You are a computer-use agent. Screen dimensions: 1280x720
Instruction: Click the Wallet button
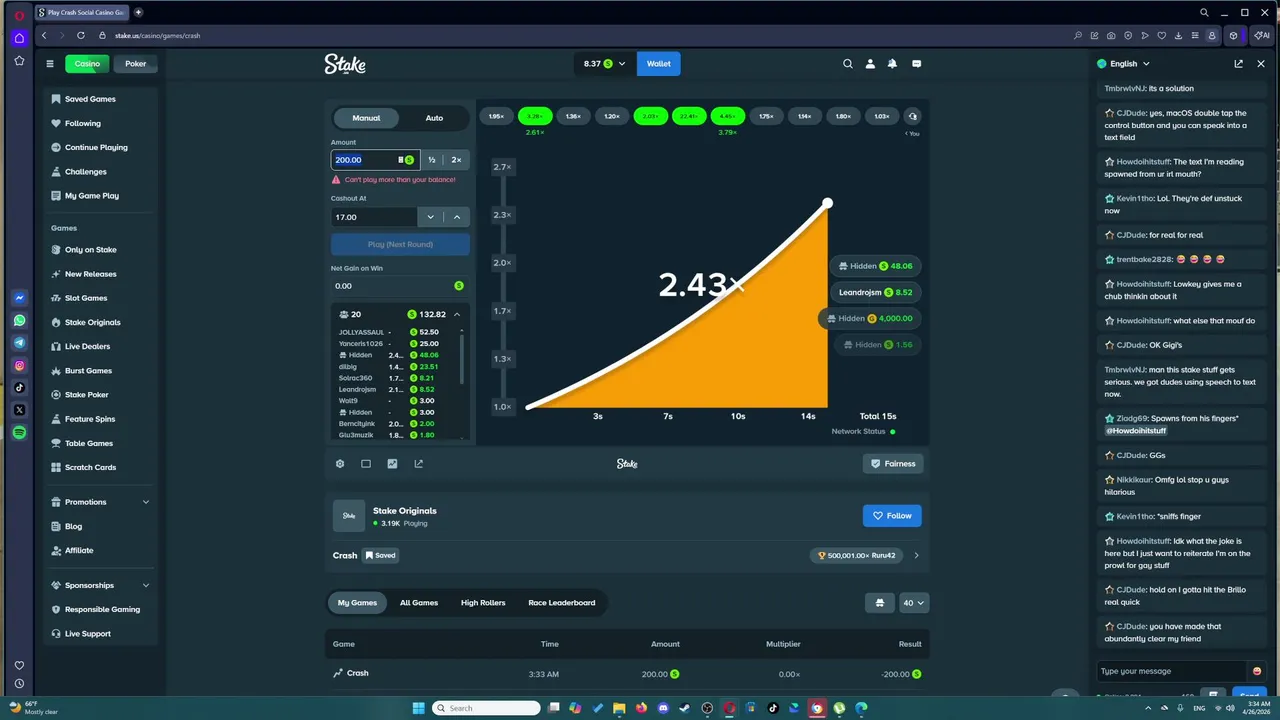click(x=659, y=64)
